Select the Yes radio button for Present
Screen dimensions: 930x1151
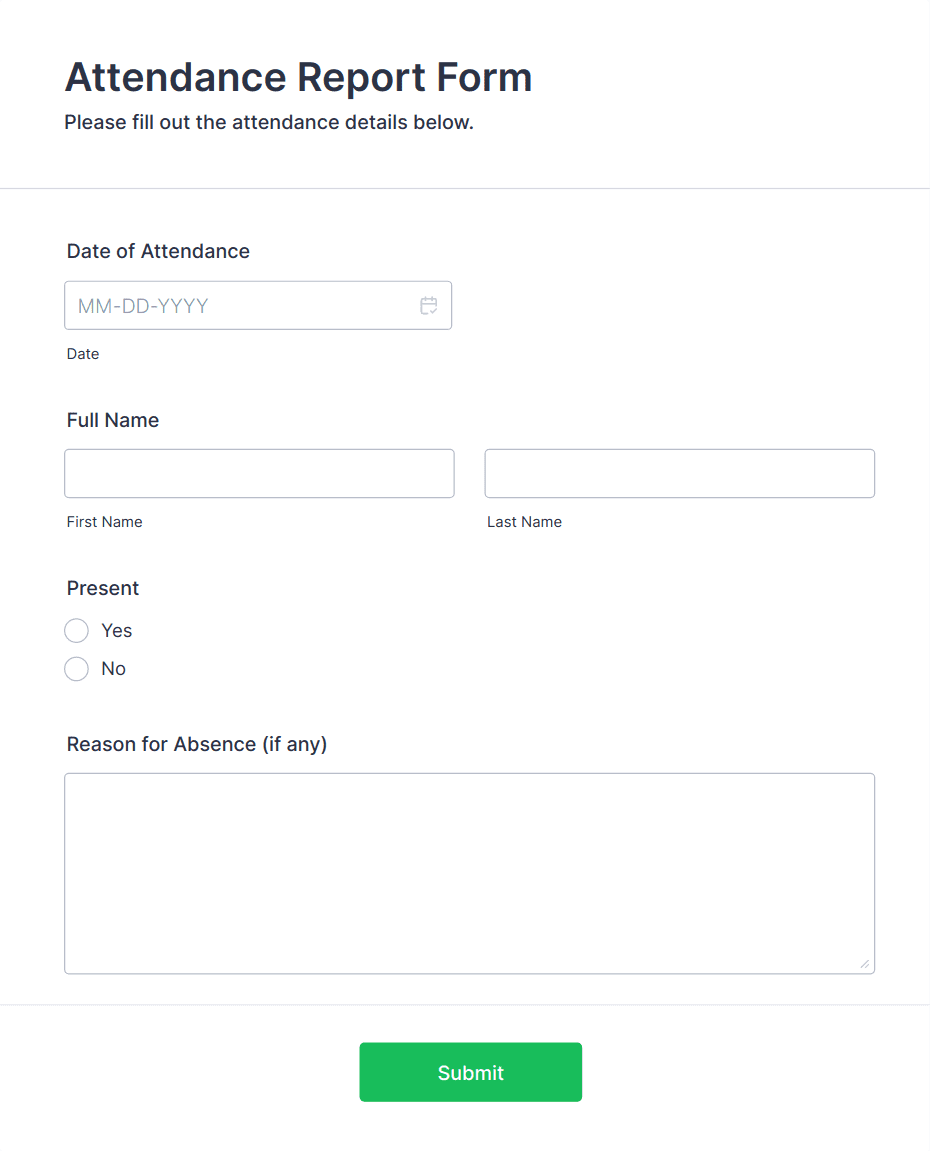(x=76, y=630)
